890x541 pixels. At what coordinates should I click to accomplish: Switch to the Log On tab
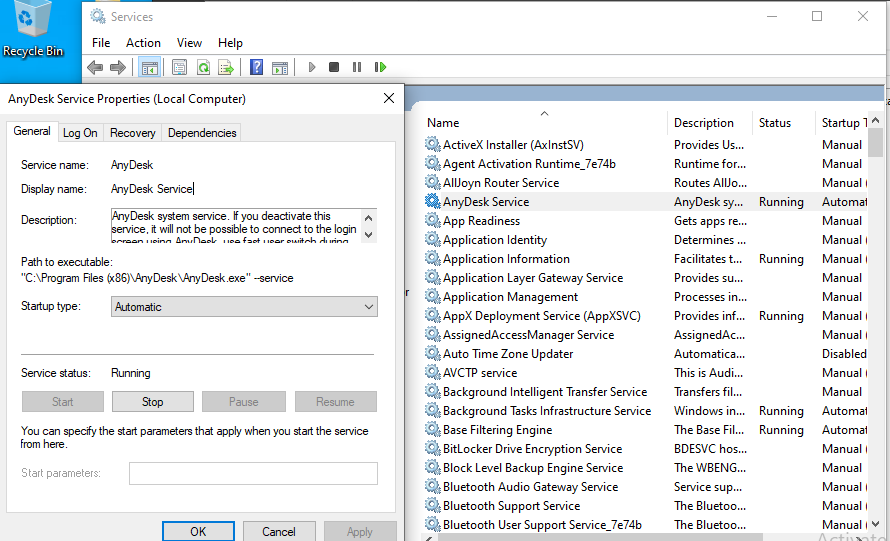point(80,133)
